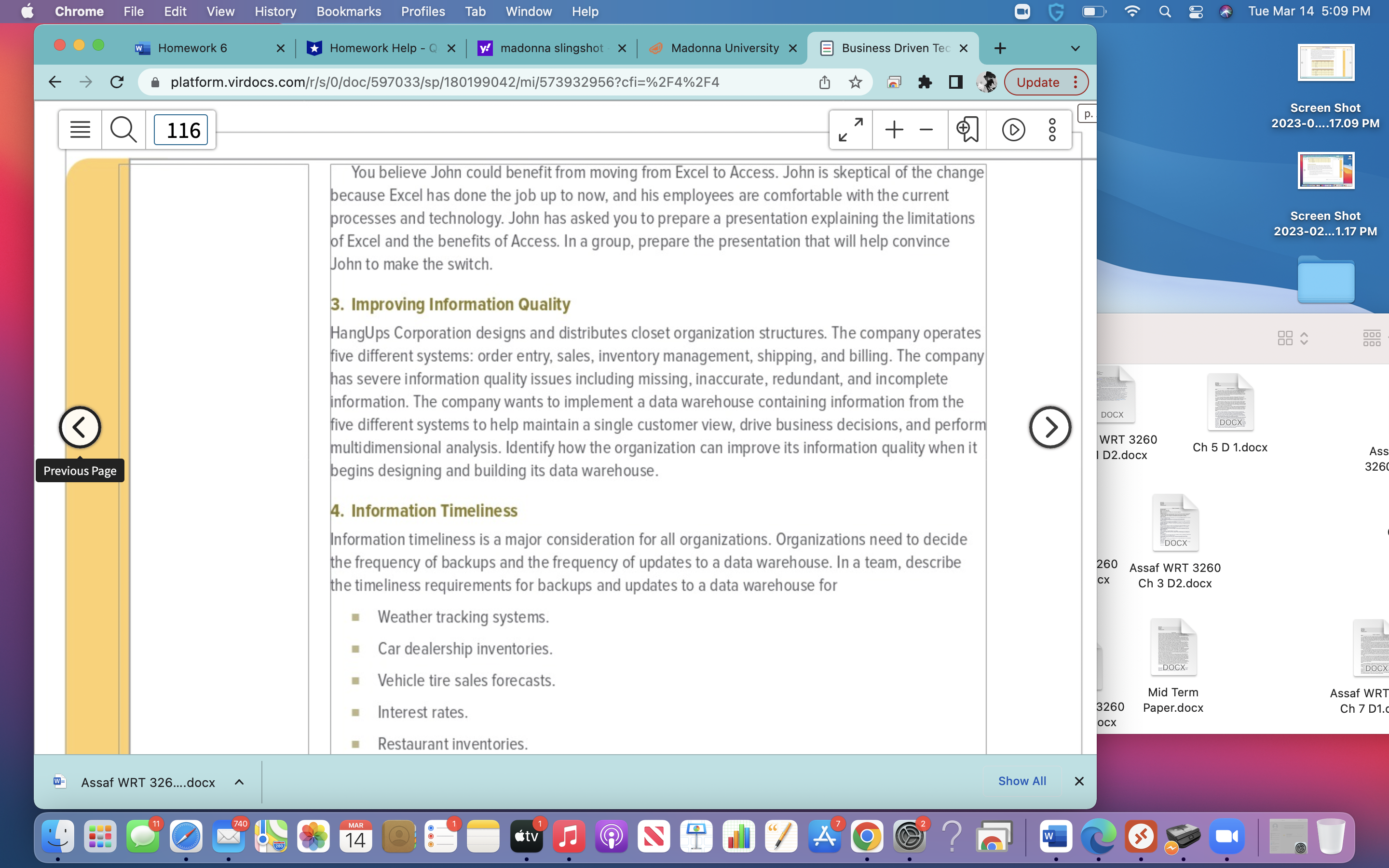Viewport: 1389px width, 868px height.
Task: Toggle Chrome's side panel
Action: coord(954,81)
